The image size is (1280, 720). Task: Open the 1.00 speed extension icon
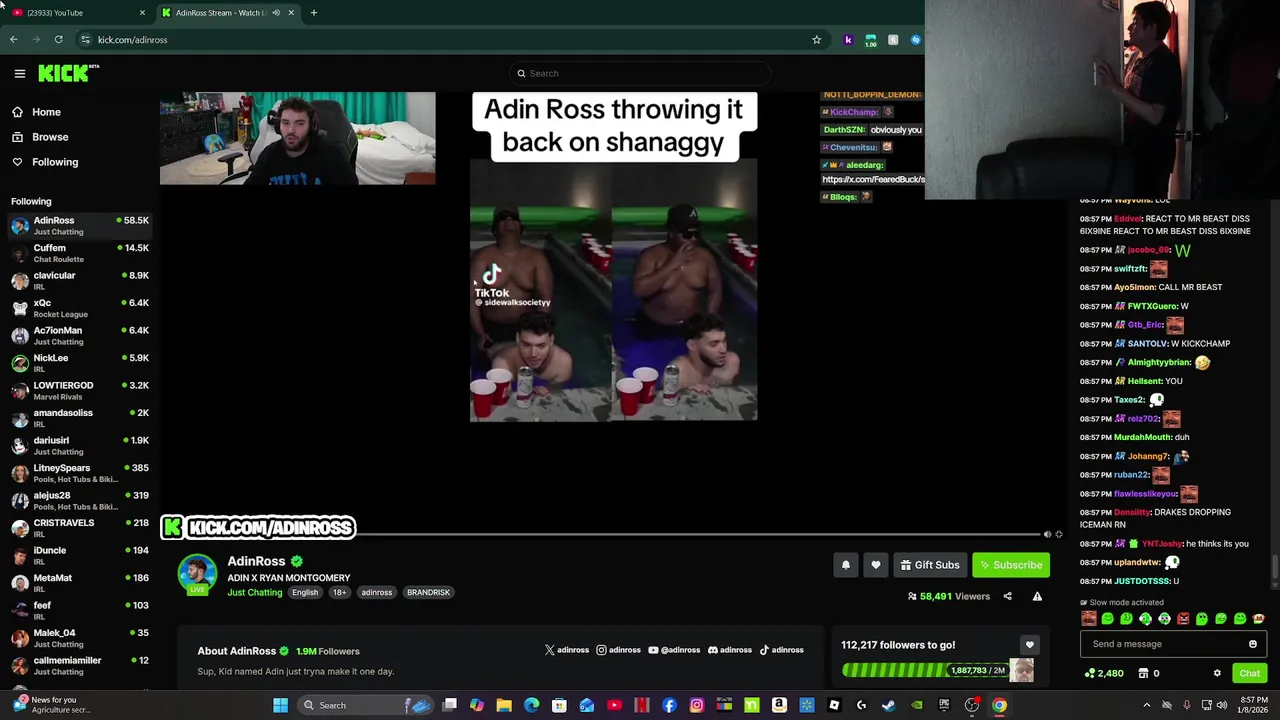tap(871, 40)
